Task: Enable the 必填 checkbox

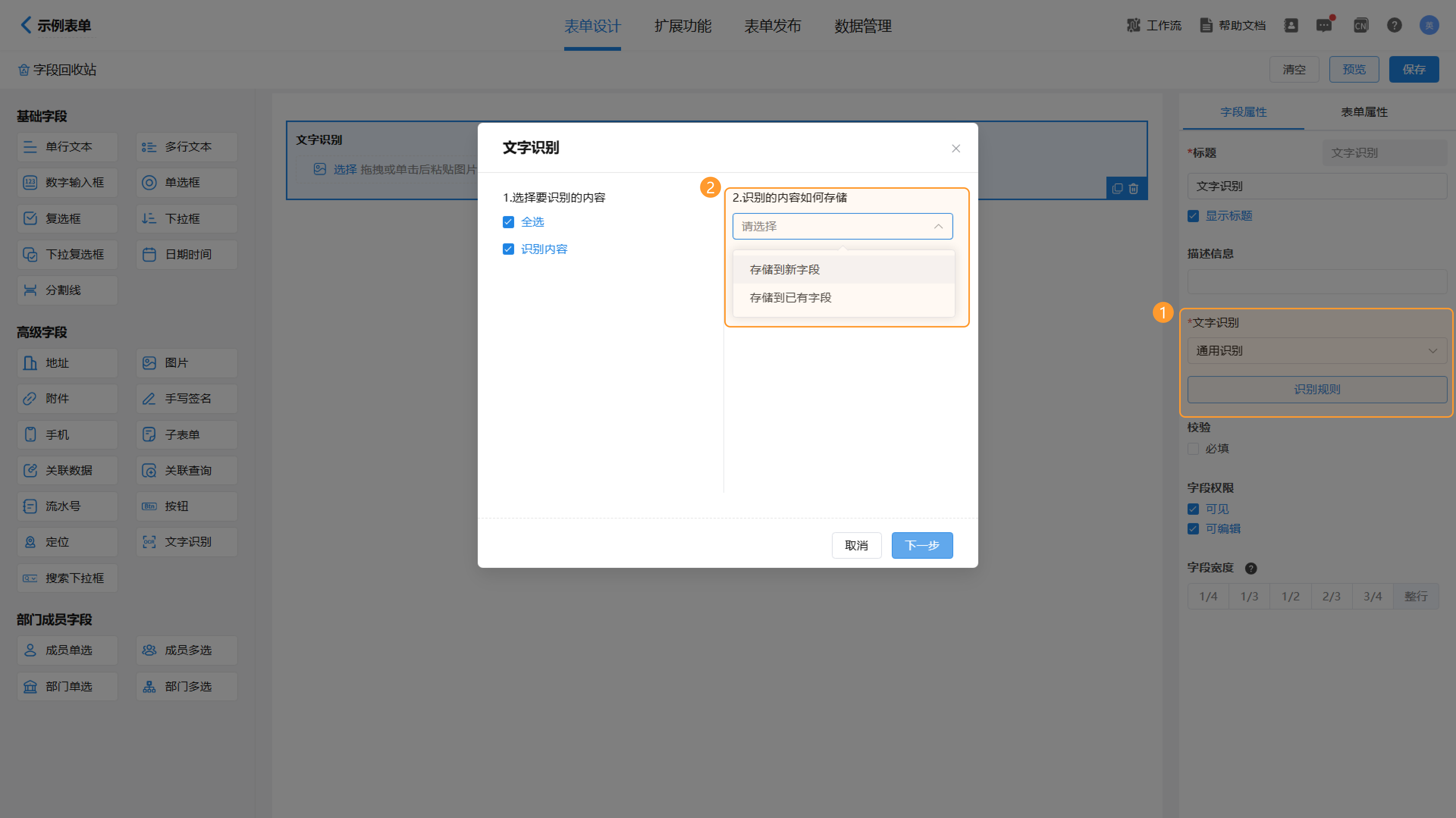Action: click(1193, 448)
